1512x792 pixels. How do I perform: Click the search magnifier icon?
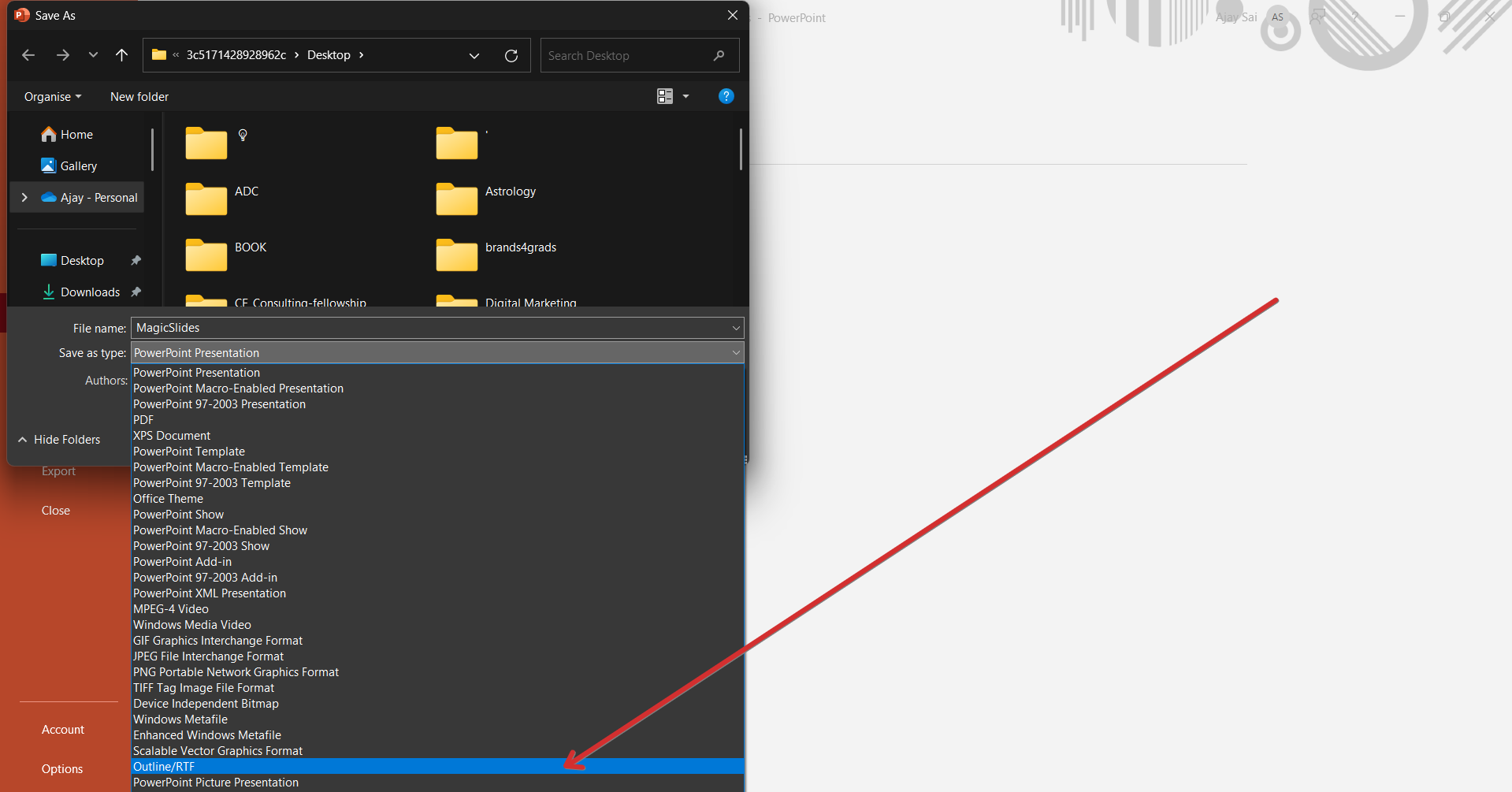[719, 55]
